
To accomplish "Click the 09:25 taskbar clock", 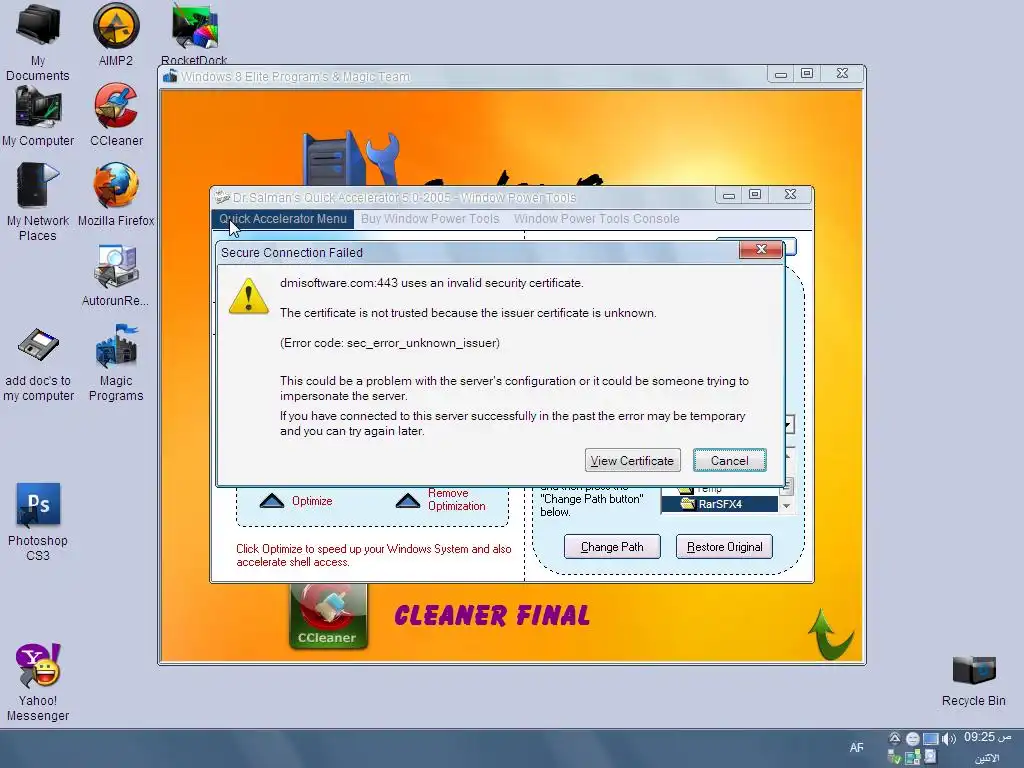I will (x=987, y=737).
